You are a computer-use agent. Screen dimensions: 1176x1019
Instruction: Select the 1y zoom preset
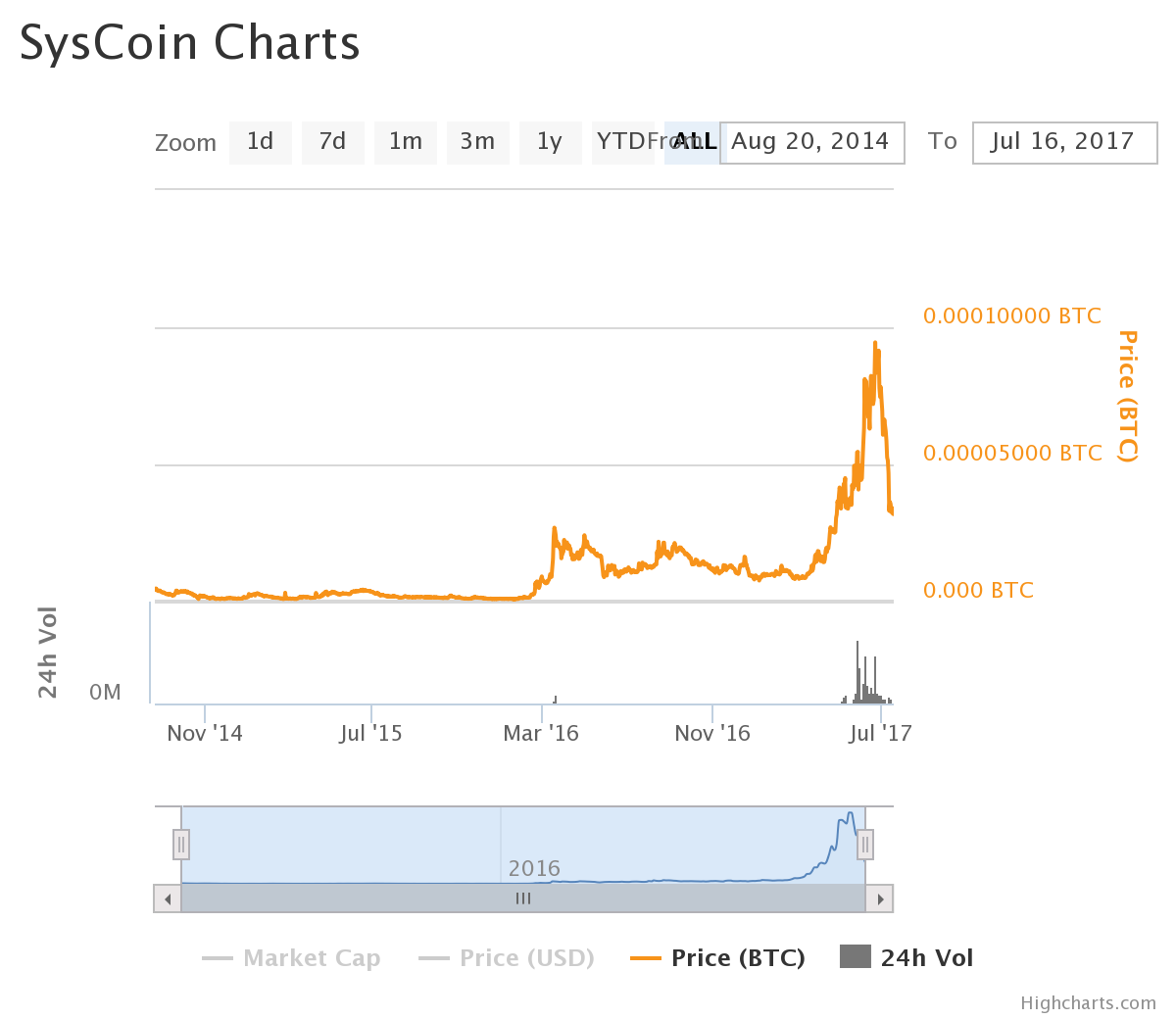pyautogui.click(x=550, y=142)
